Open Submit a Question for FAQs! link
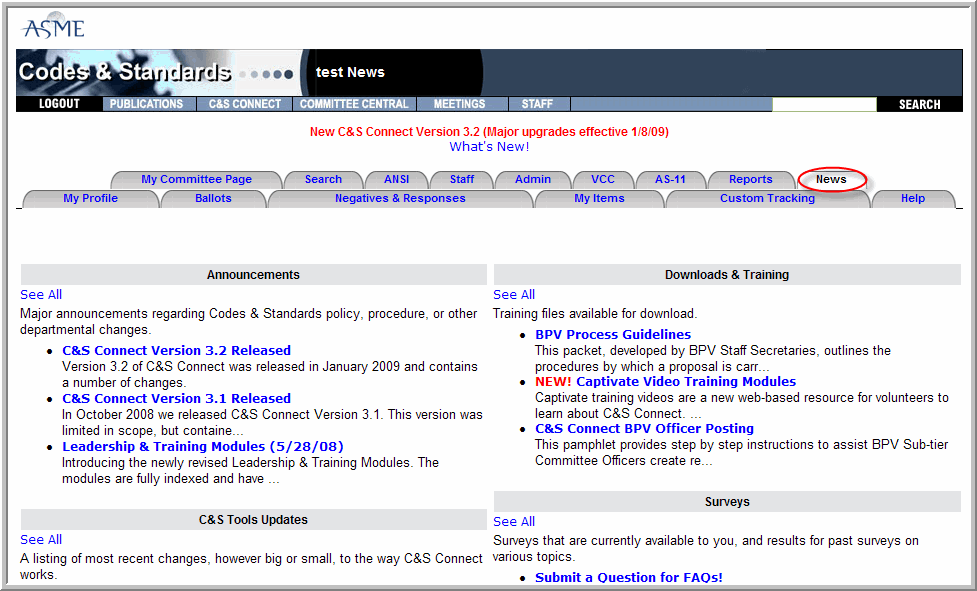The width and height of the screenshot is (977, 591). click(629, 577)
